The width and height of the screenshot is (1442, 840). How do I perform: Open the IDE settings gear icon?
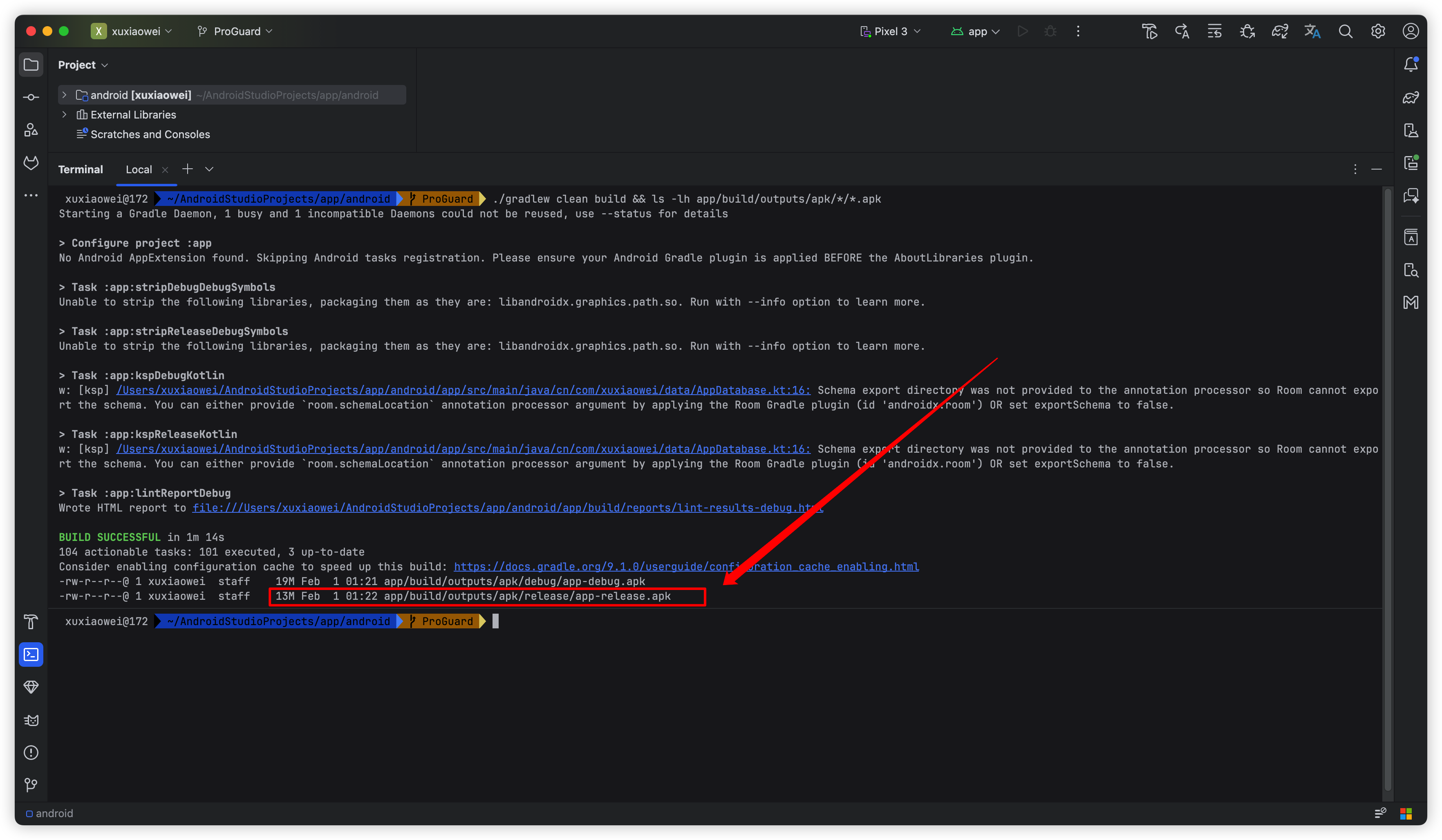coord(1378,31)
